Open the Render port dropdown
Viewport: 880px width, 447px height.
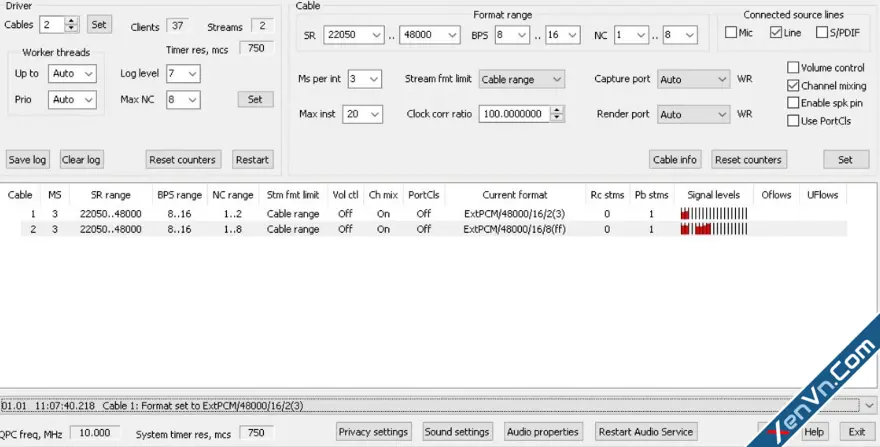point(694,115)
